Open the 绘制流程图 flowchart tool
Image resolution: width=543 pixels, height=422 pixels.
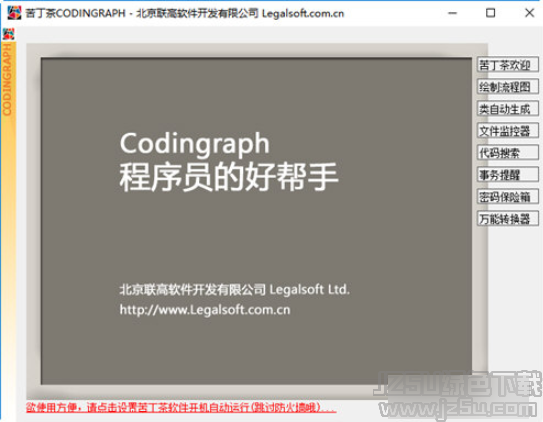coord(508,87)
